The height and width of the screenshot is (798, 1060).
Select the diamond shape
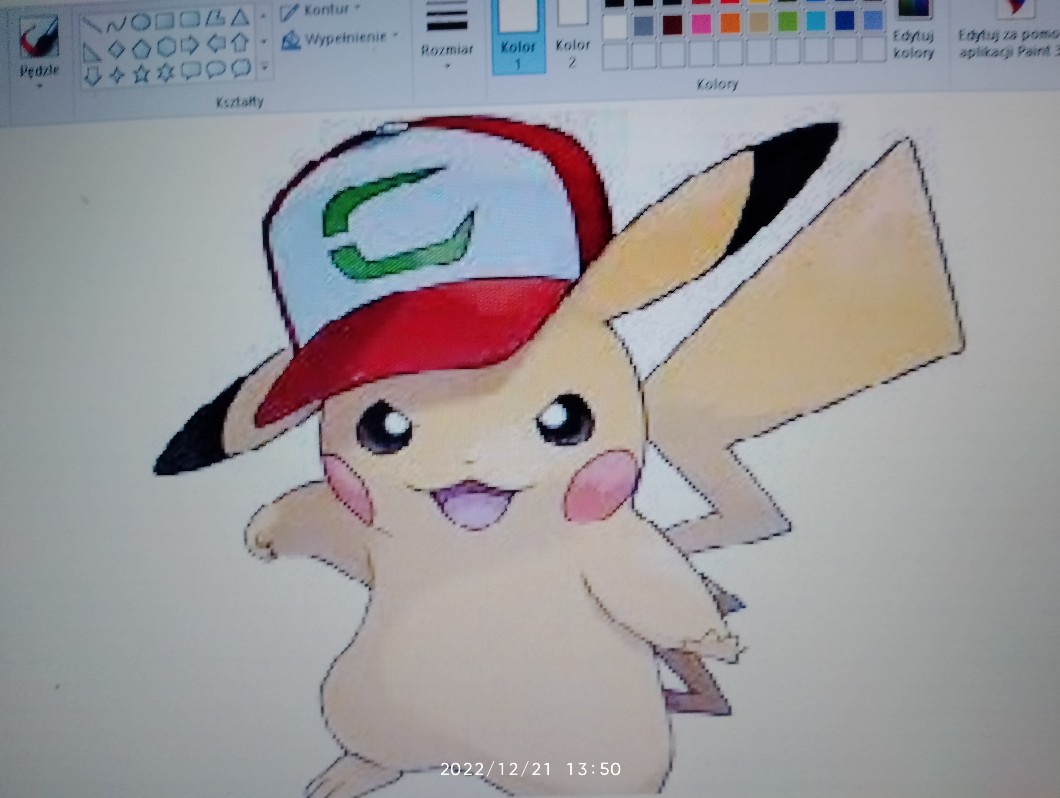116,47
